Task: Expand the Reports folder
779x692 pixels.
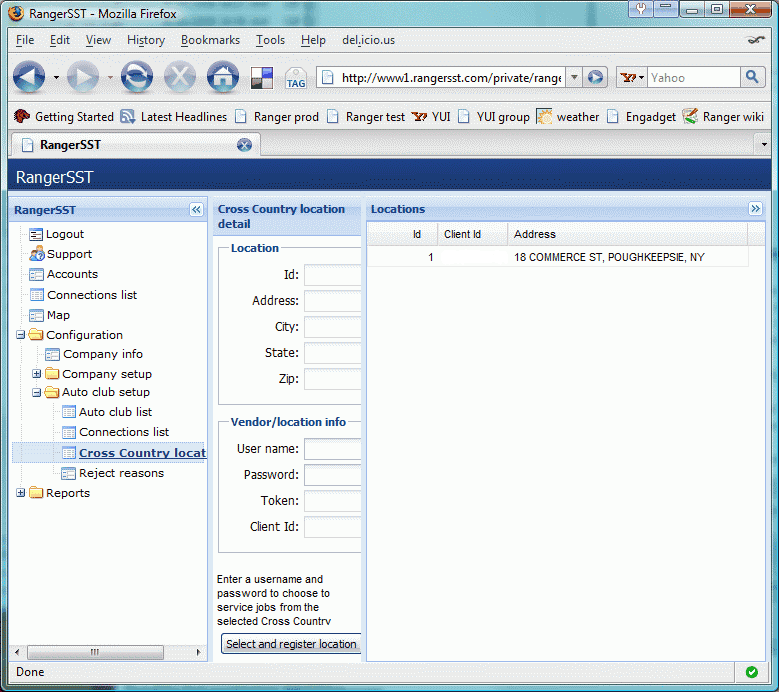Action: click(x=21, y=493)
